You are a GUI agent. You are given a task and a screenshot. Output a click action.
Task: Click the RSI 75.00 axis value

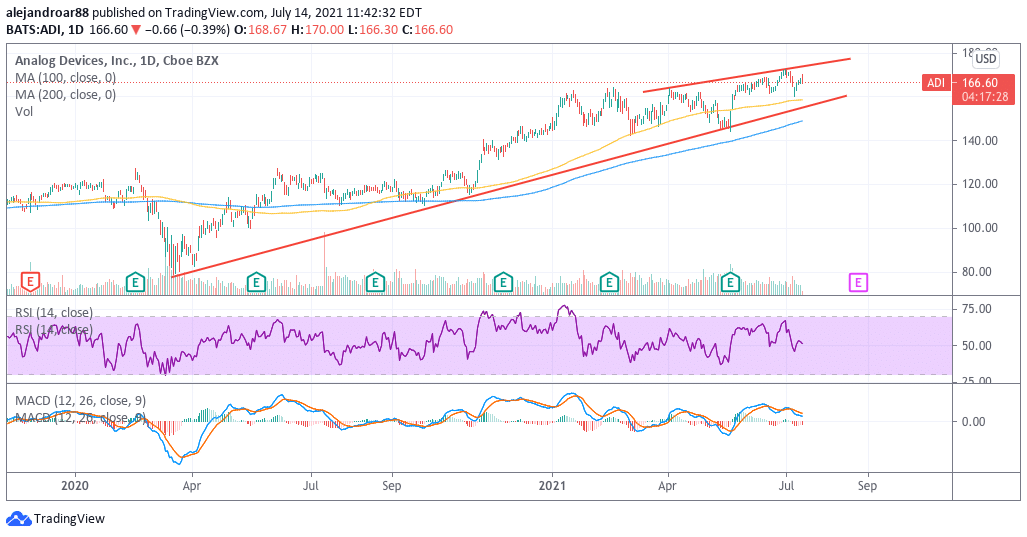pyautogui.click(x=976, y=309)
